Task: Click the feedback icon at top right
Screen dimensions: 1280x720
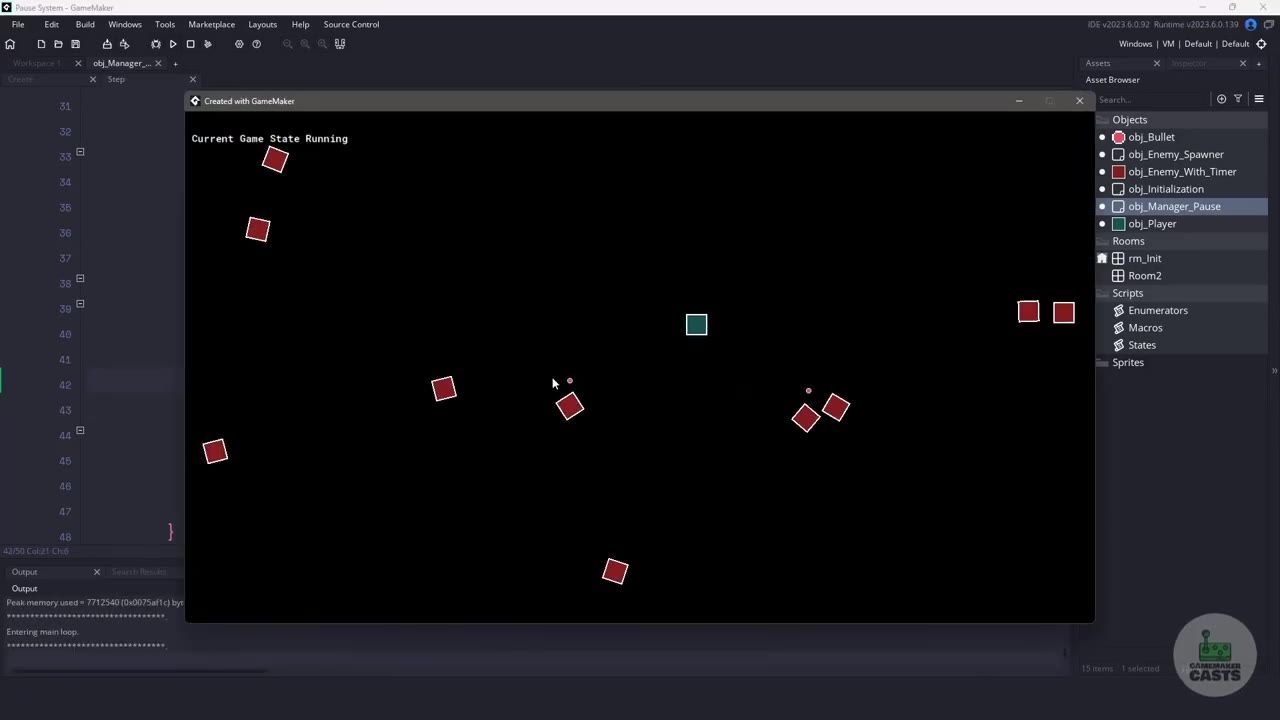Action: (x=1269, y=24)
